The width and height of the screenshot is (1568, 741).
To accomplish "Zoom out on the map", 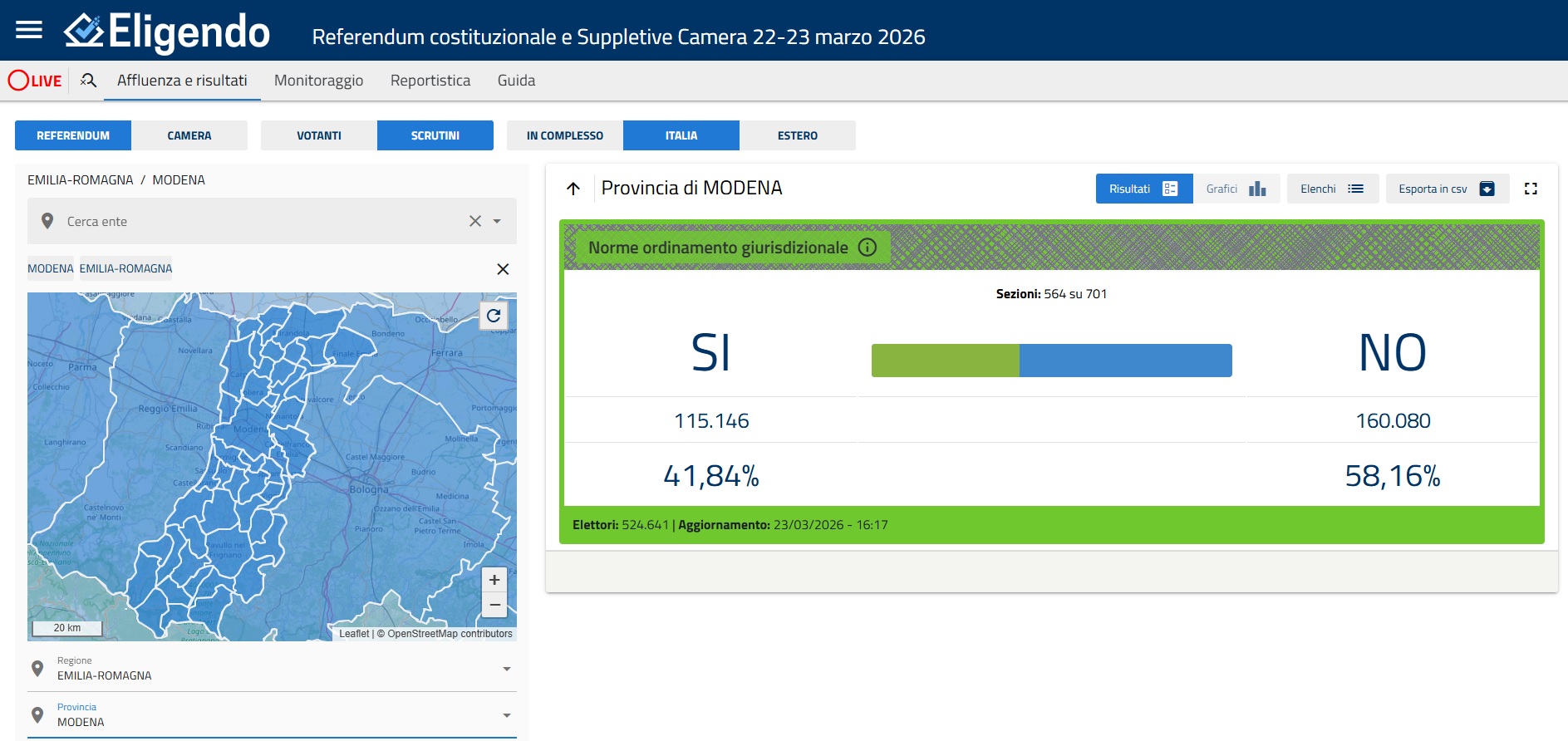I will 494,605.
